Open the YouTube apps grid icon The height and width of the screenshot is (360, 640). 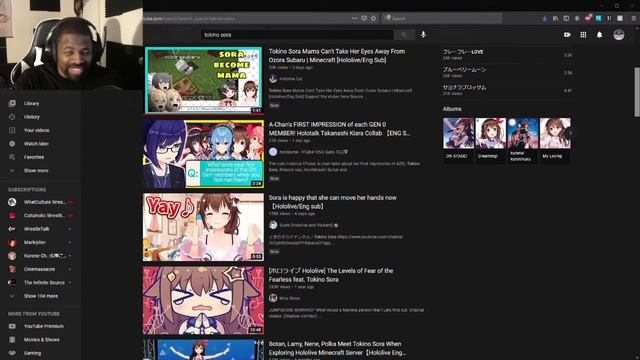point(583,35)
